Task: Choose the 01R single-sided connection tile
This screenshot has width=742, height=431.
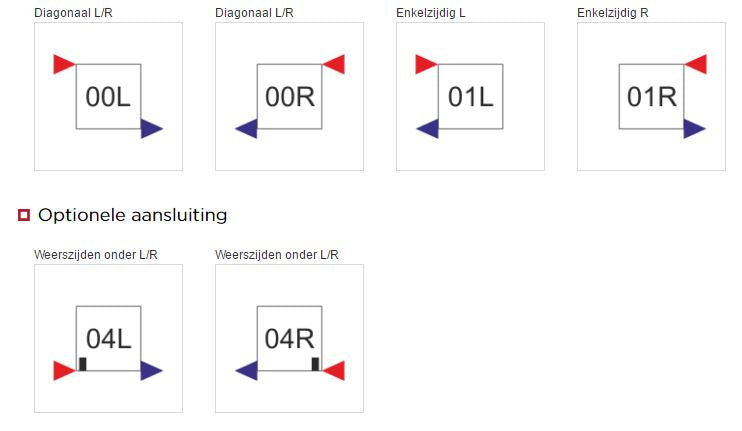Action: point(651,97)
